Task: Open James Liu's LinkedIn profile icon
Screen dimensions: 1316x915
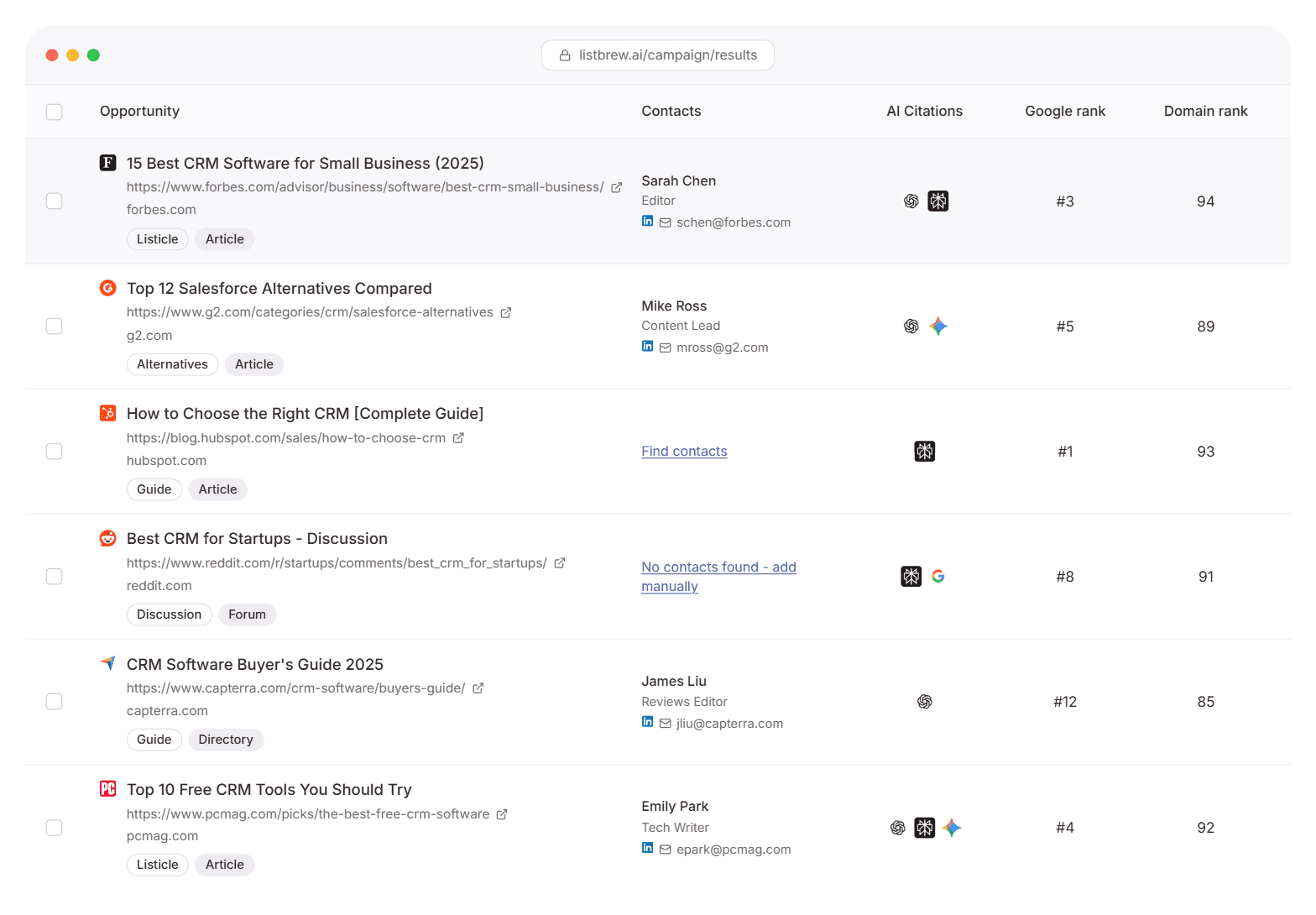Action: tap(647, 721)
